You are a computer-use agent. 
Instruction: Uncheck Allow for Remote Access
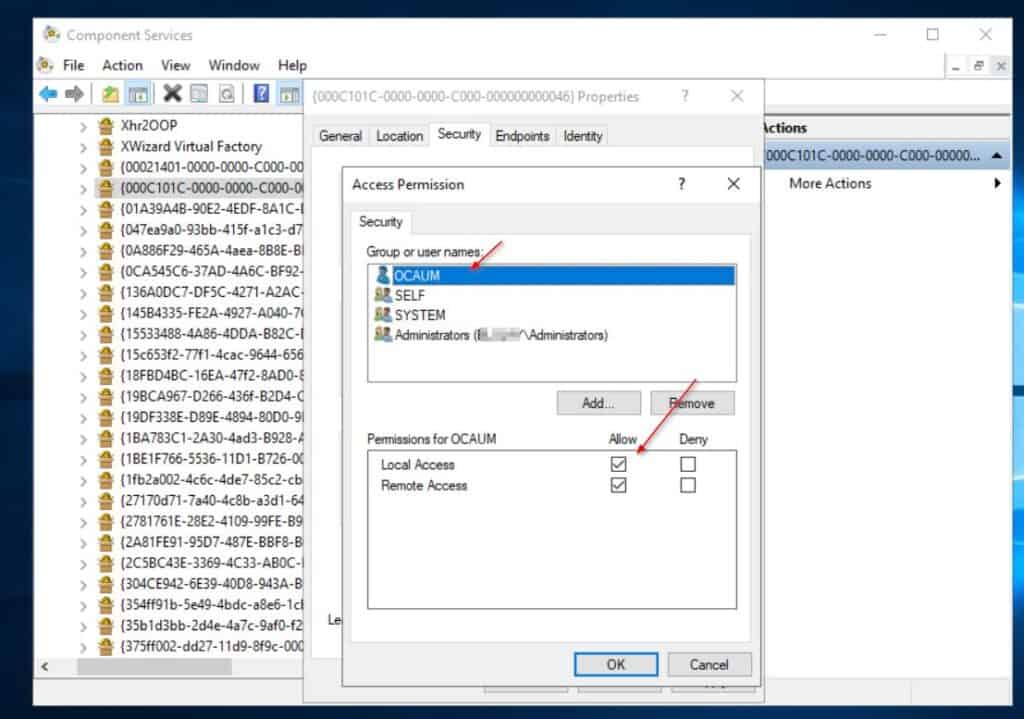pos(618,485)
